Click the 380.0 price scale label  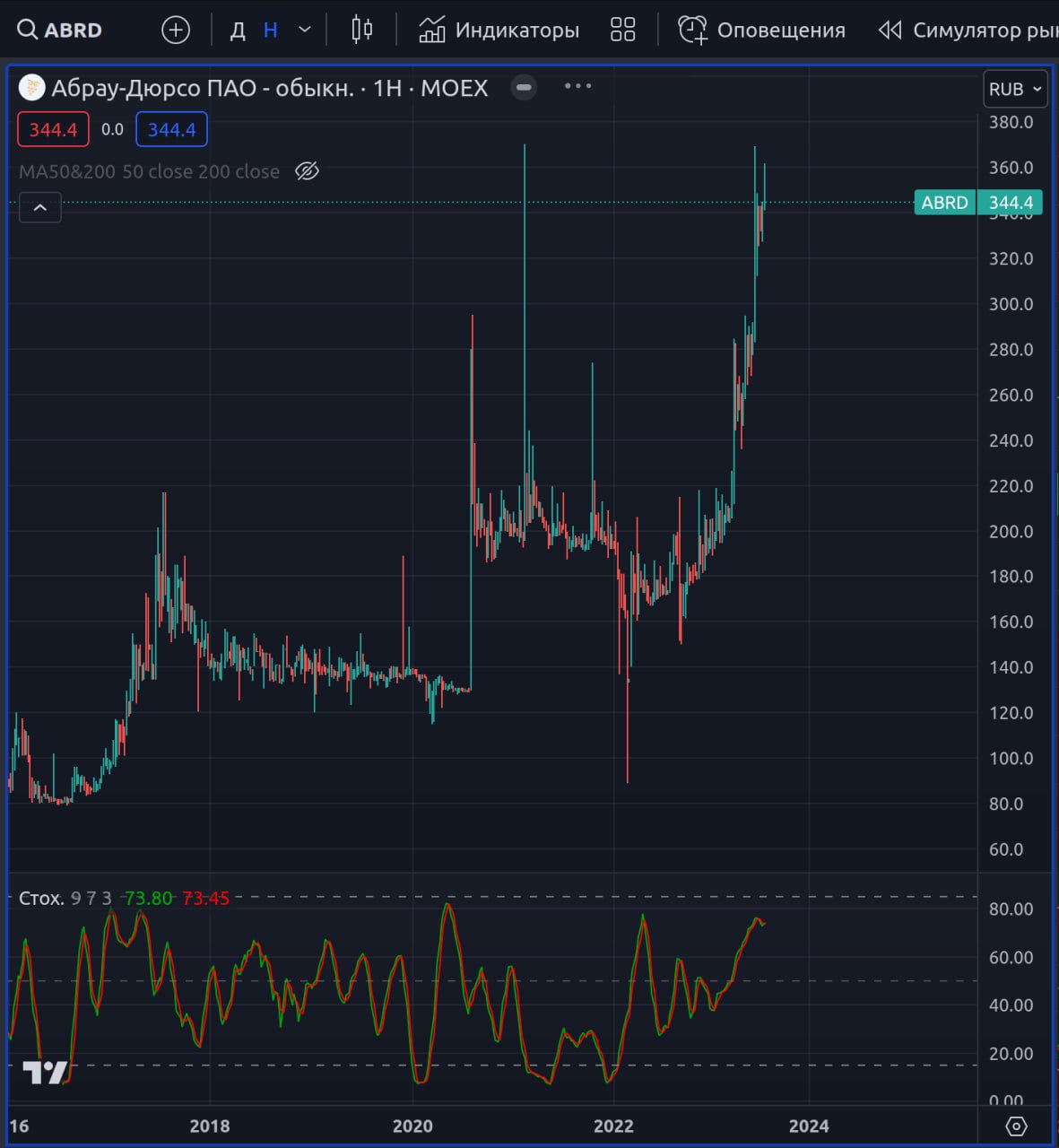[x=1011, y=122]
